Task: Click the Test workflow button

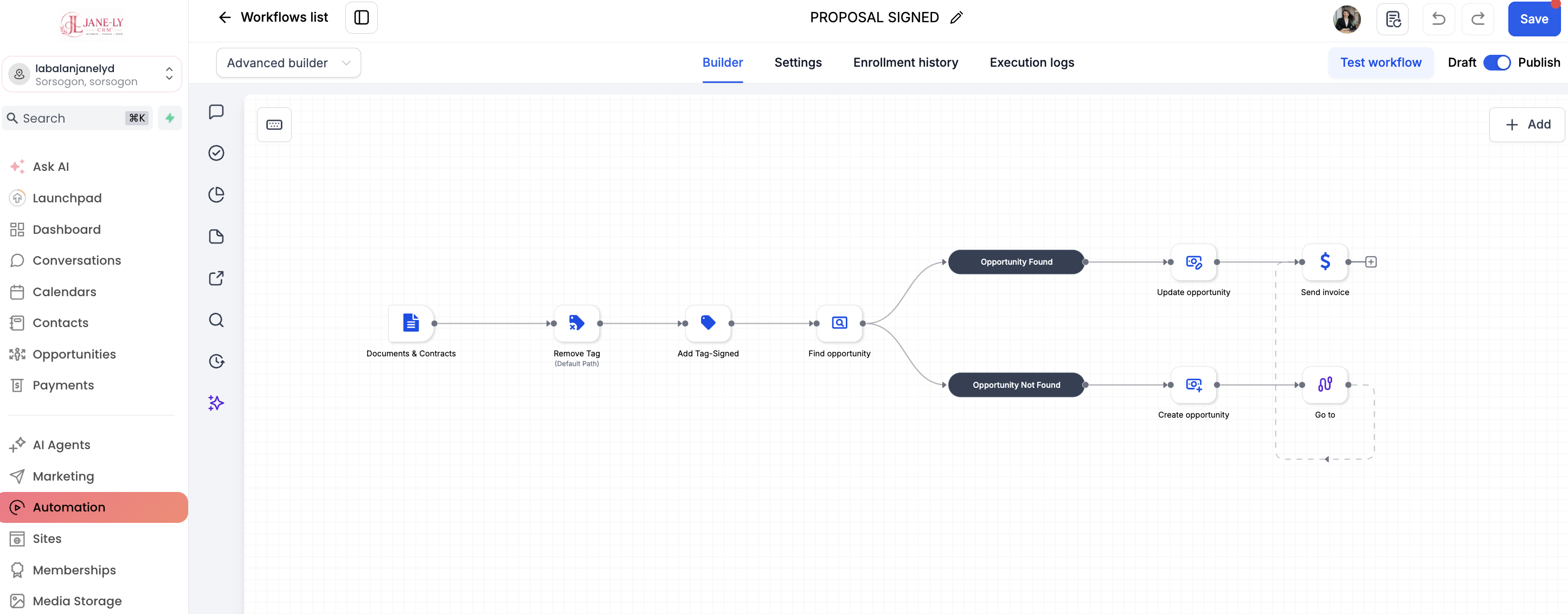Action: point(1380,63)
